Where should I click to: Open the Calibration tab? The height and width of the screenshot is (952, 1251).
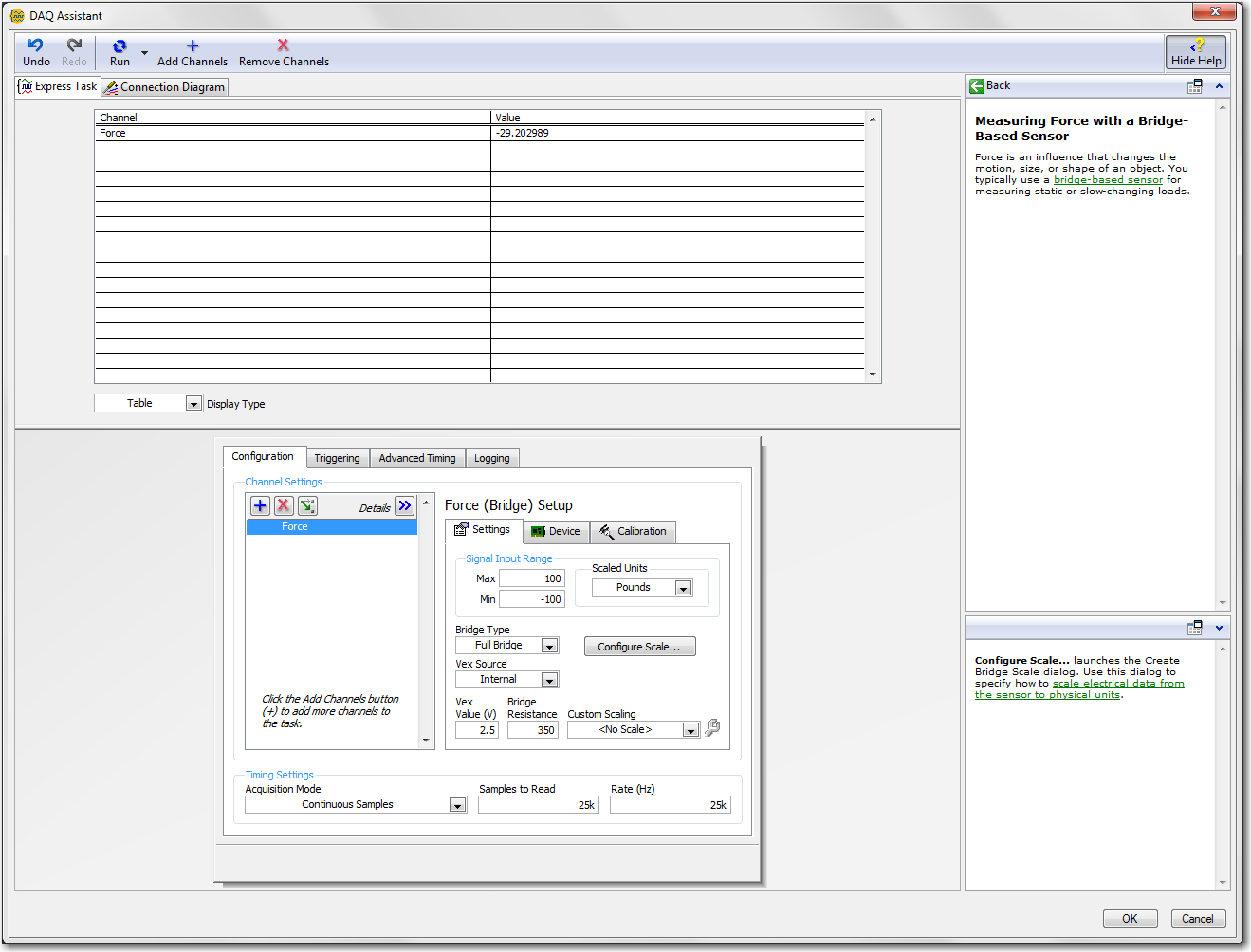pyautogui.click(x=633, y=532)
